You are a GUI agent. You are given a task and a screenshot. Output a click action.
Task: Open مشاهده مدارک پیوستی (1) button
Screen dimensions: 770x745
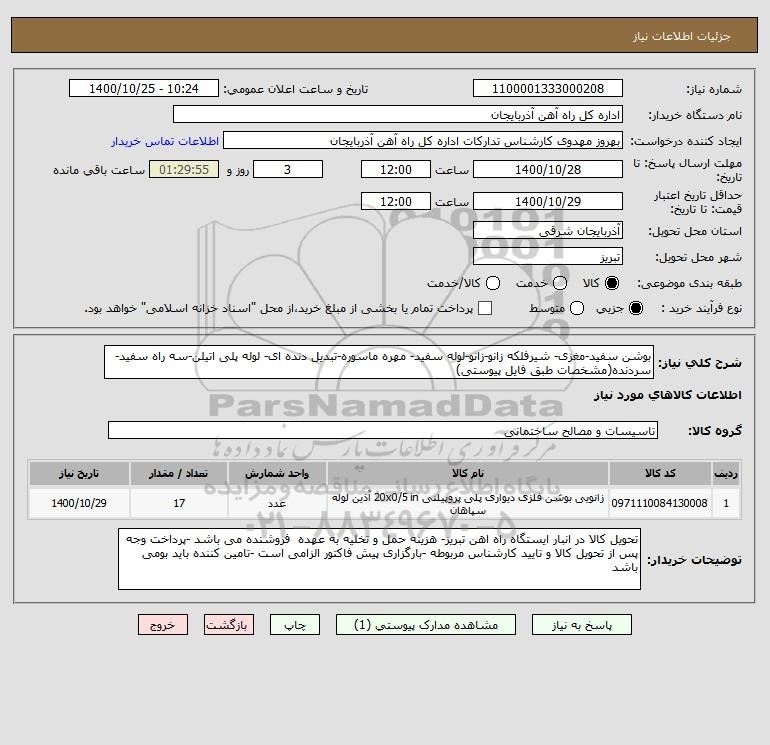(426, 625)
